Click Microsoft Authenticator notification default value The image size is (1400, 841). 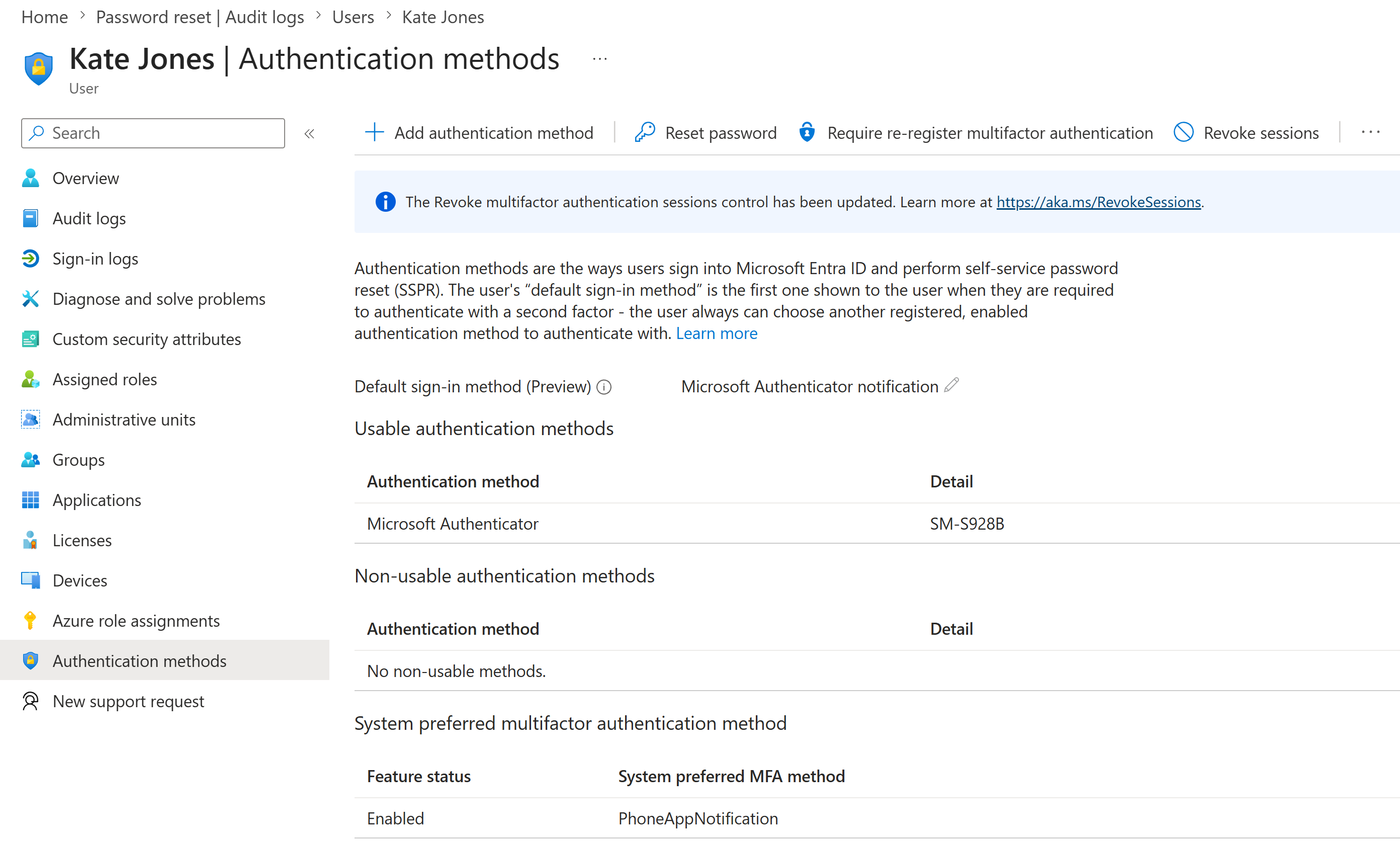(x=810, y=386)
